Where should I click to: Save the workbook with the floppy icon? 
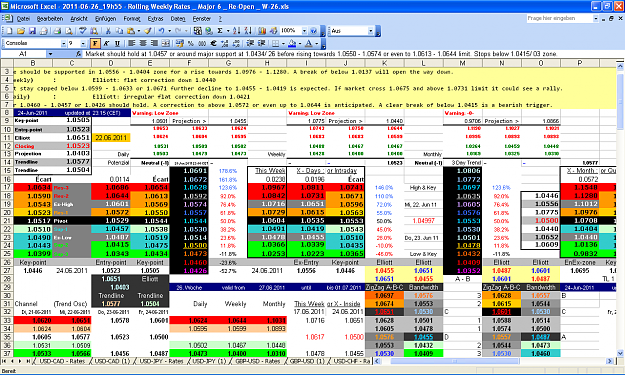tap(32, 31)
